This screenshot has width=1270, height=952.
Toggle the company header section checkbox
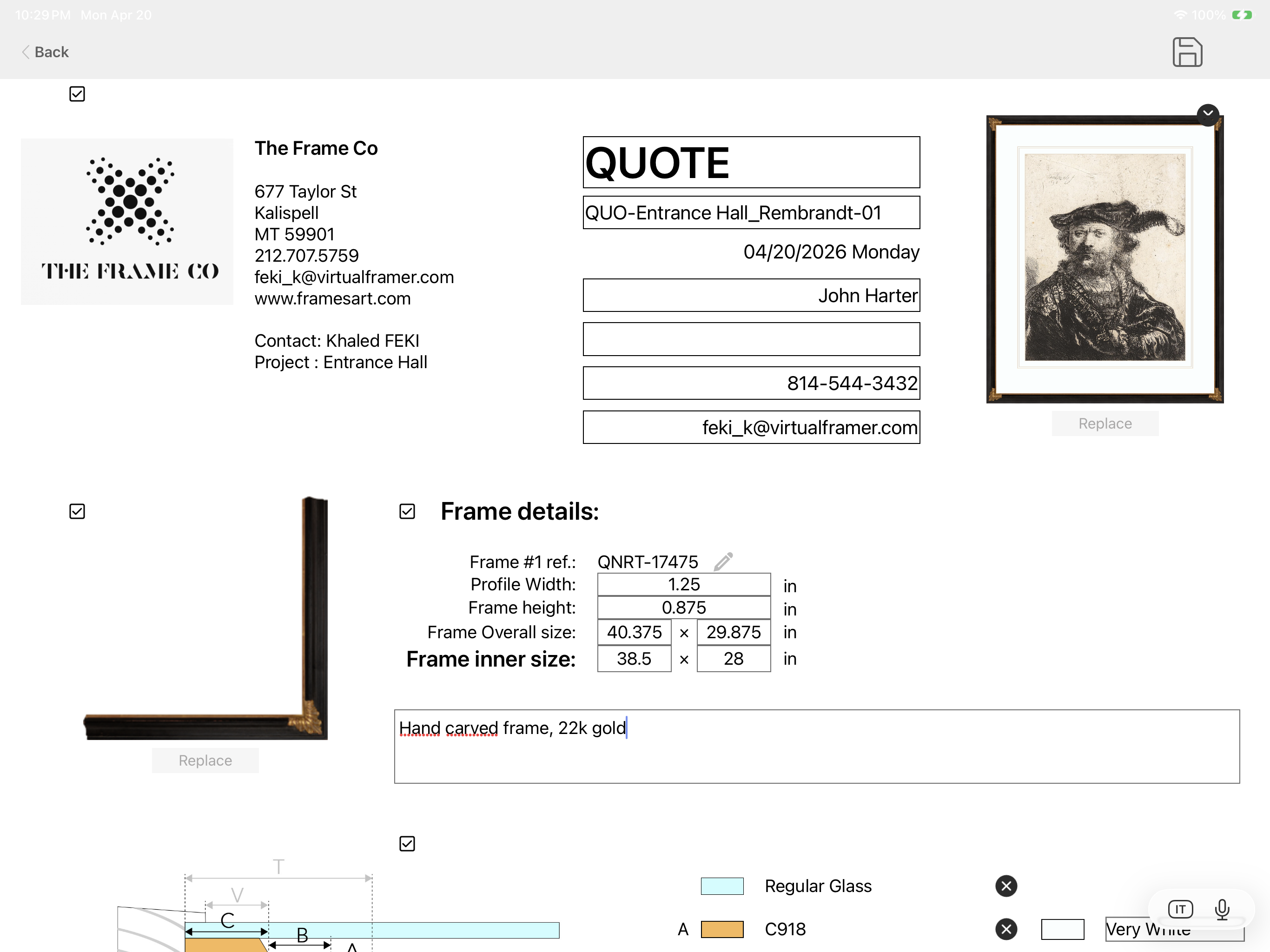[77, 93]
